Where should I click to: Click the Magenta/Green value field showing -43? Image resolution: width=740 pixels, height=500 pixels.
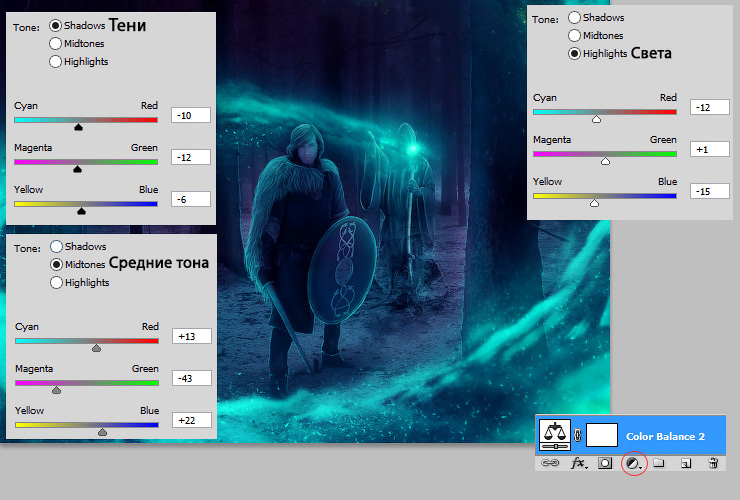click(192, 378)
